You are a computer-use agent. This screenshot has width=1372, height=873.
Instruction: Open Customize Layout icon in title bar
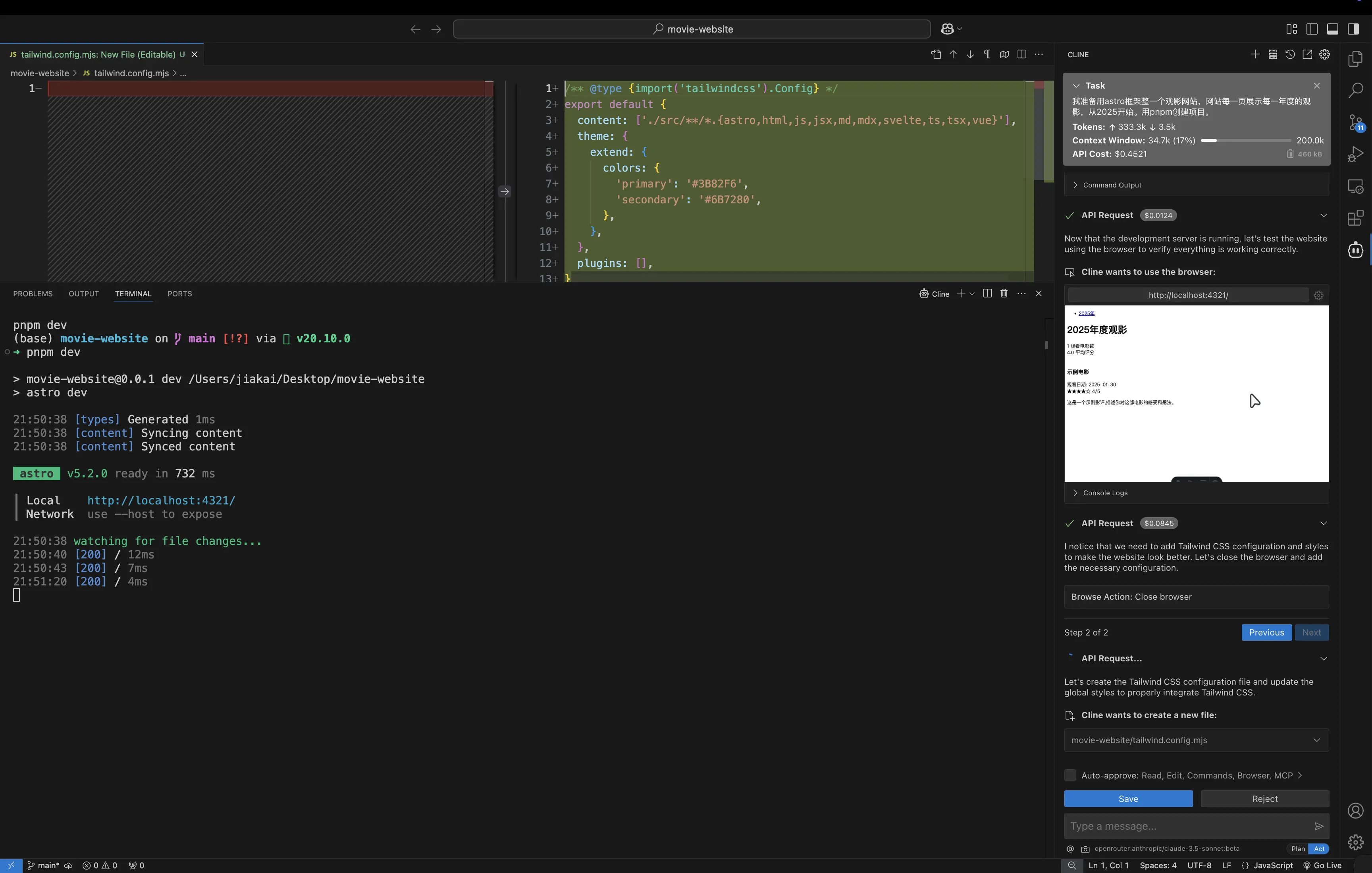pos(1292,29)
